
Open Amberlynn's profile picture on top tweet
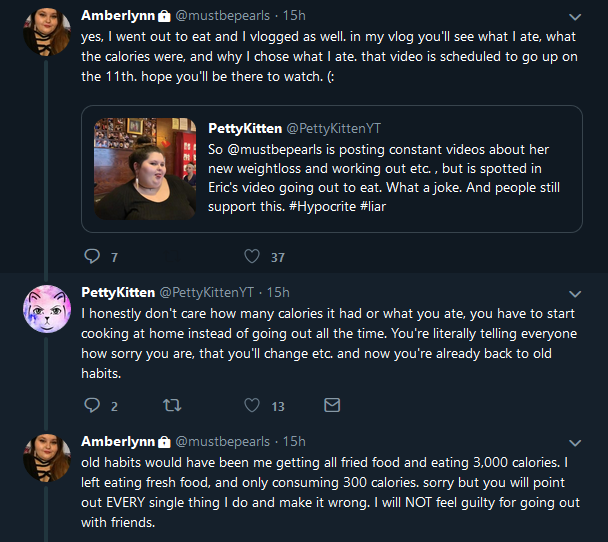[47, 32]
